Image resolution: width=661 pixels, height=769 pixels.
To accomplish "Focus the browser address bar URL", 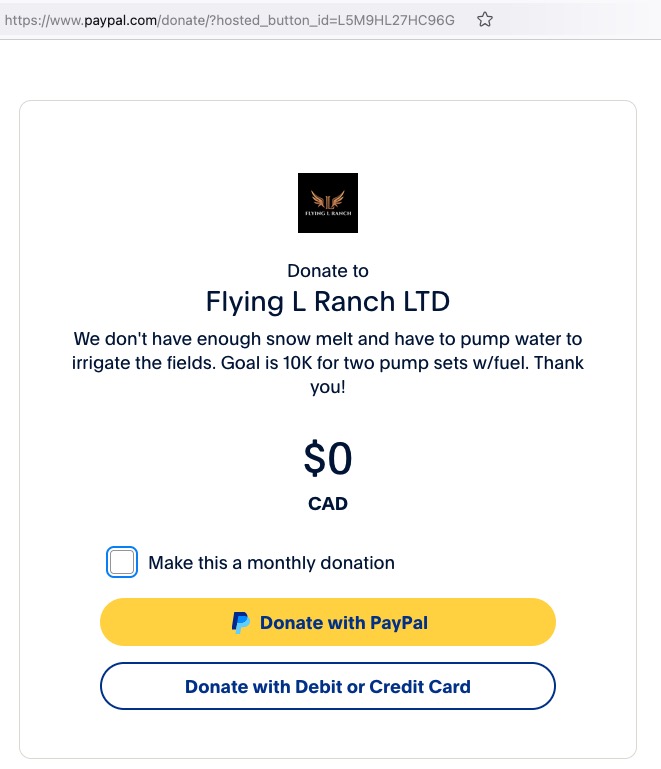I will pos(230,19).
